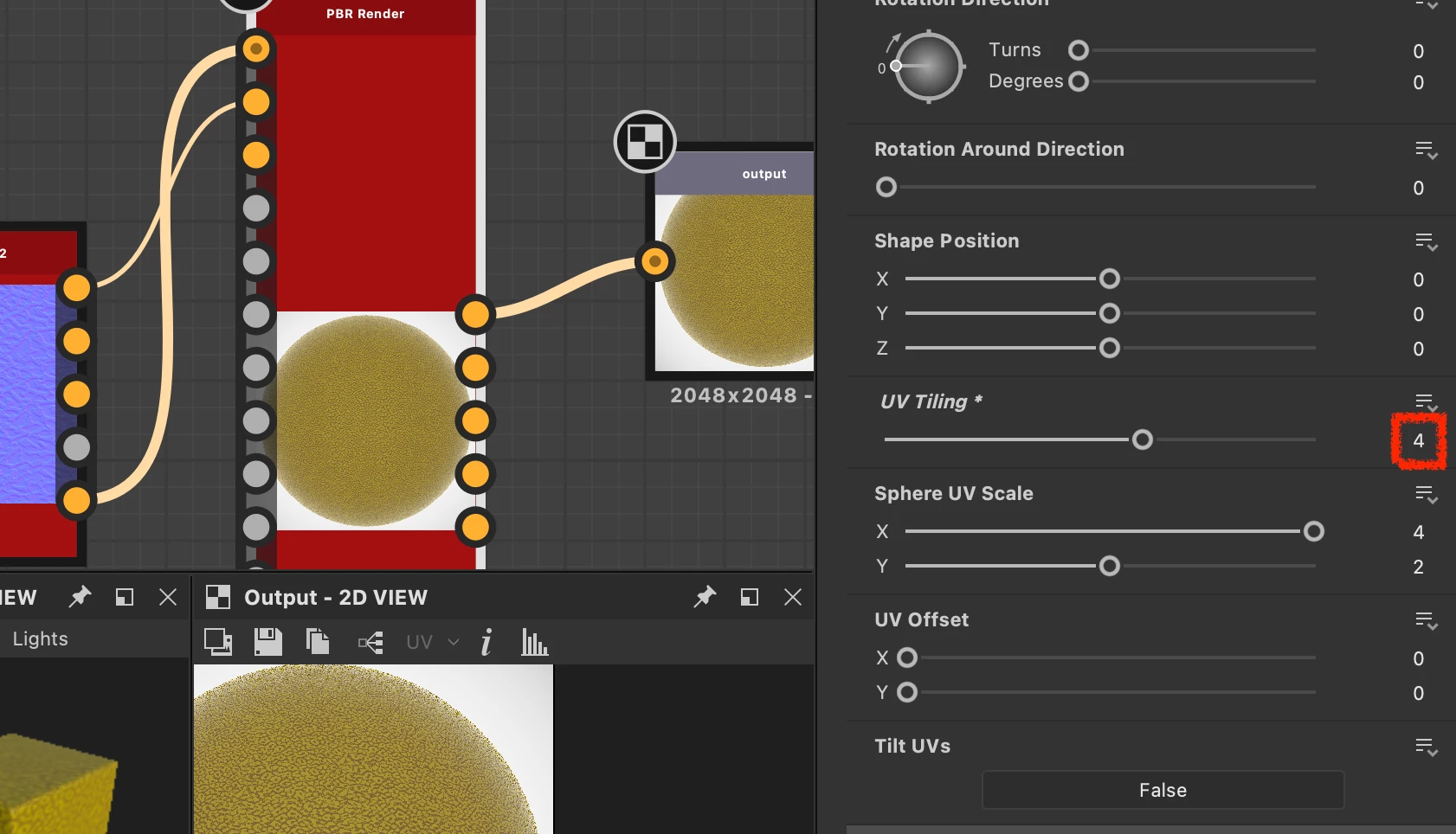Click the save-to-bitmap floppy icon in 2D View
This screenshot has width=1456, height=834.
[268, 642]
